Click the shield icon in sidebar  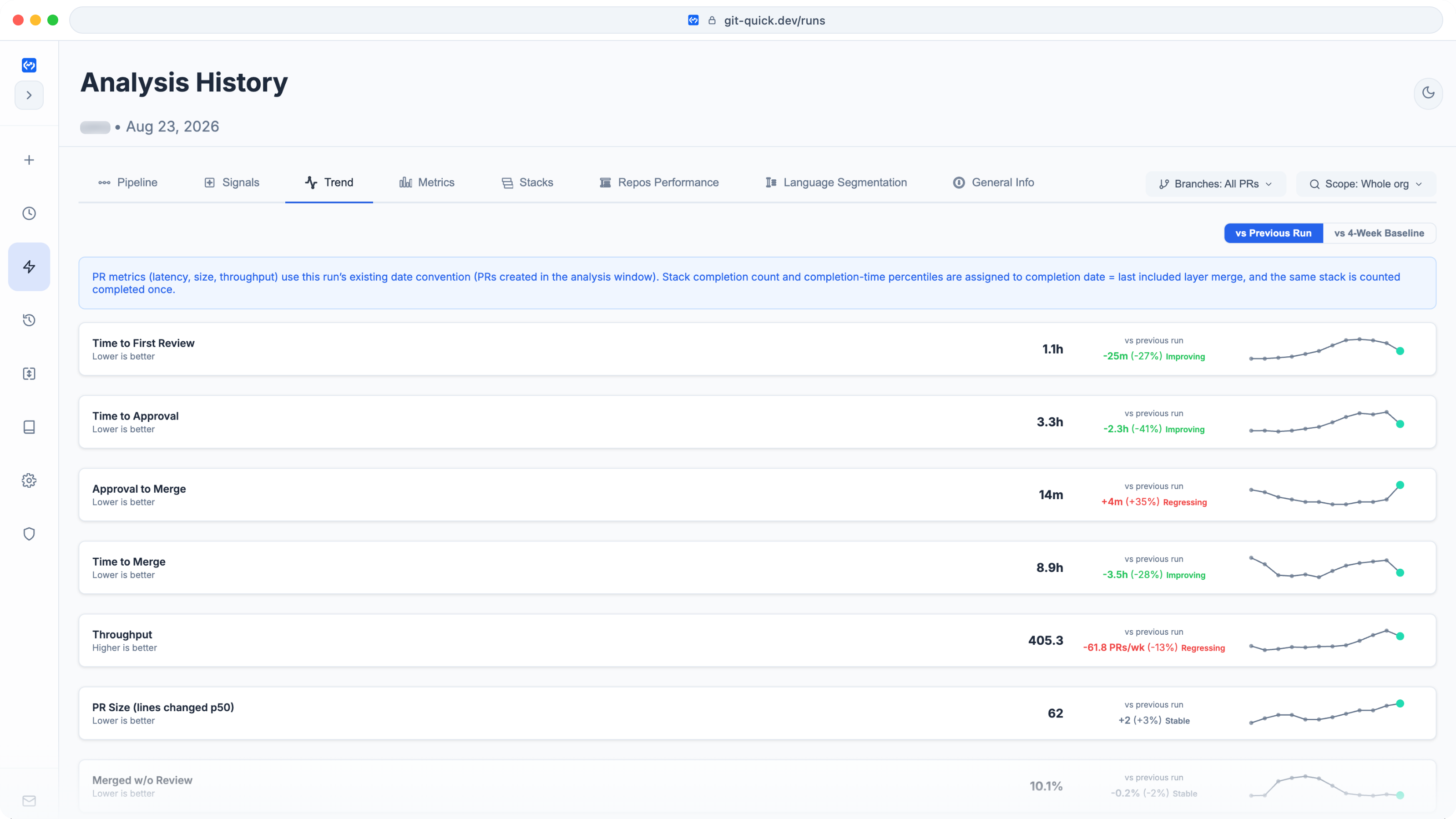(29, 534)
